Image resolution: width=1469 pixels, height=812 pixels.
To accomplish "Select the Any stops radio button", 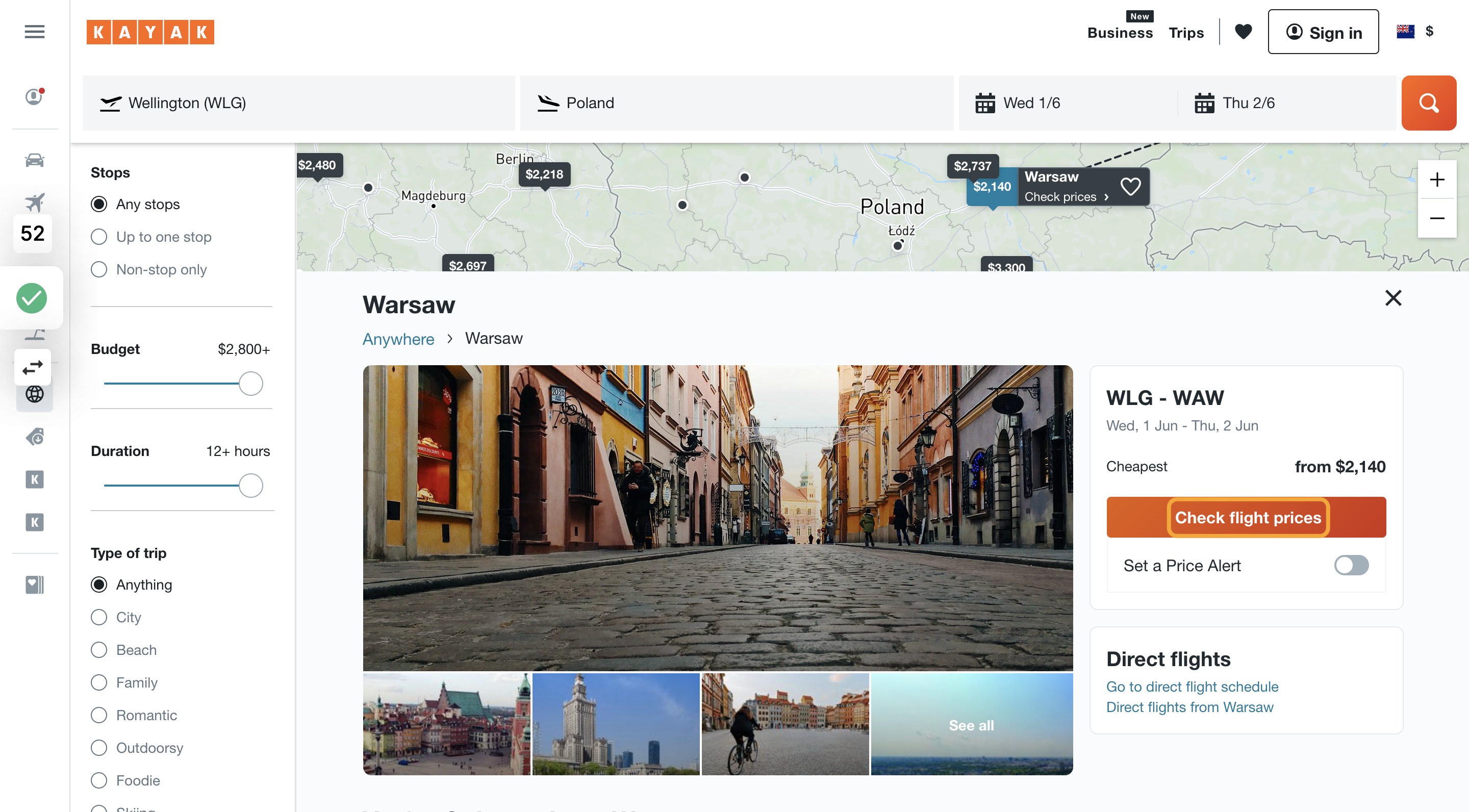I will (98, 204).
